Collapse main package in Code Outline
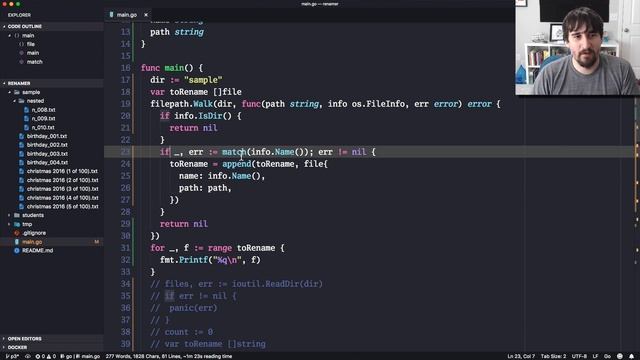This screenshot has height=360, width=640. tap(9, 36)
